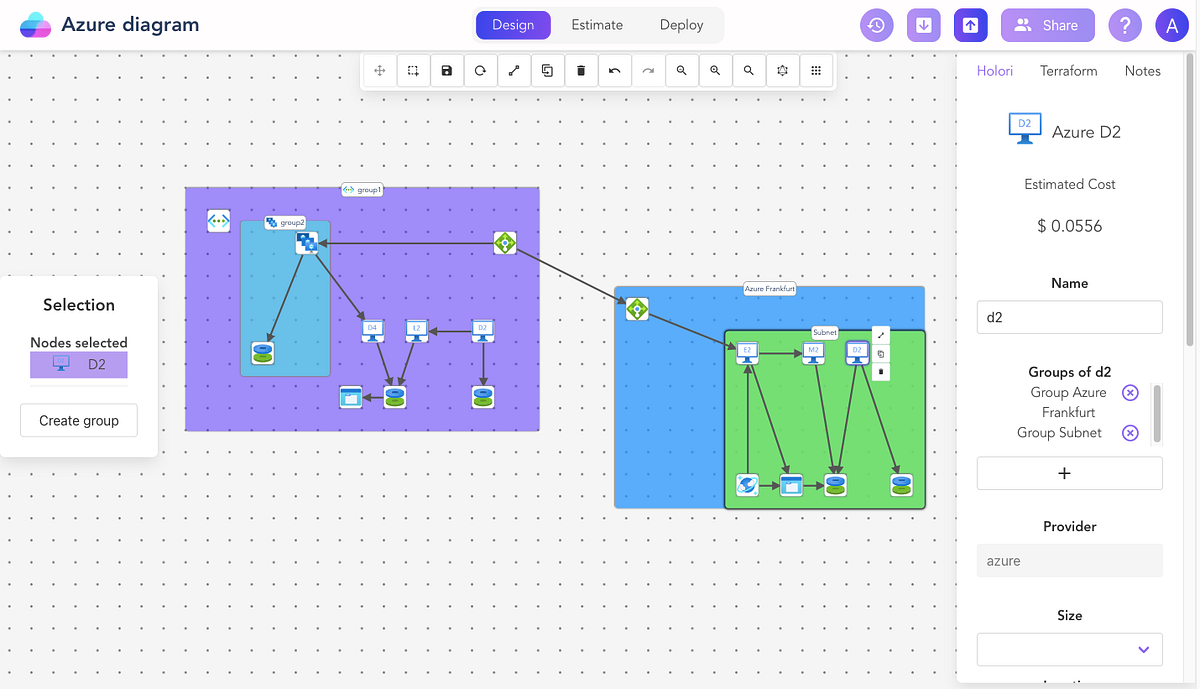Open the avatar account menu
Viewport: 1200px width, 689px height.
(x=1172, y=25)
